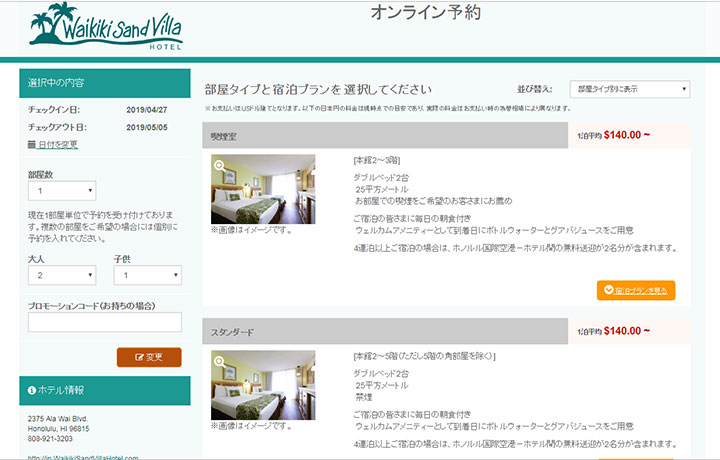Click the orange 変更 button
Viewport: 720px width, 460px height.
(149, 357)
